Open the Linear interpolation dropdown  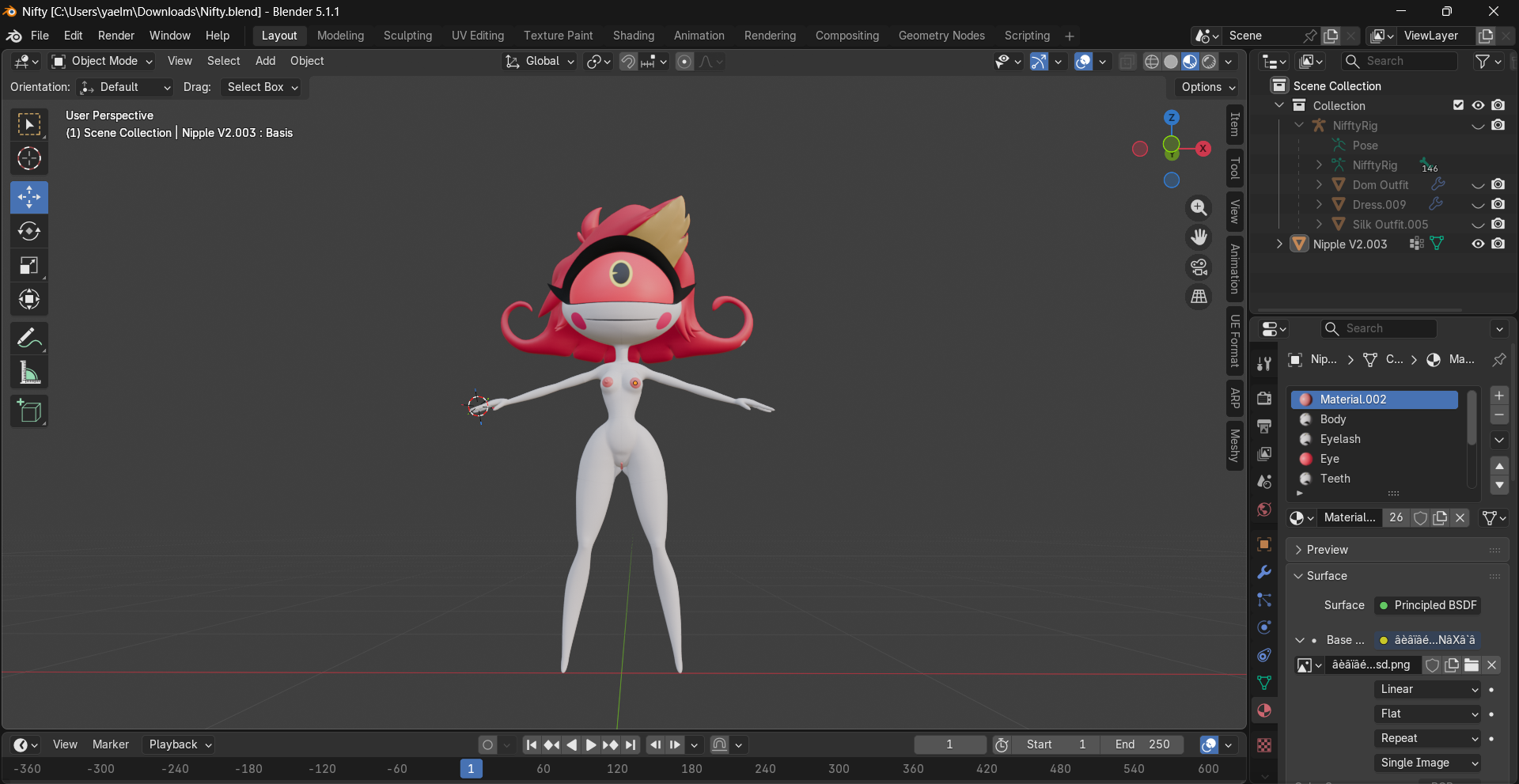(x=1428, y=689)
